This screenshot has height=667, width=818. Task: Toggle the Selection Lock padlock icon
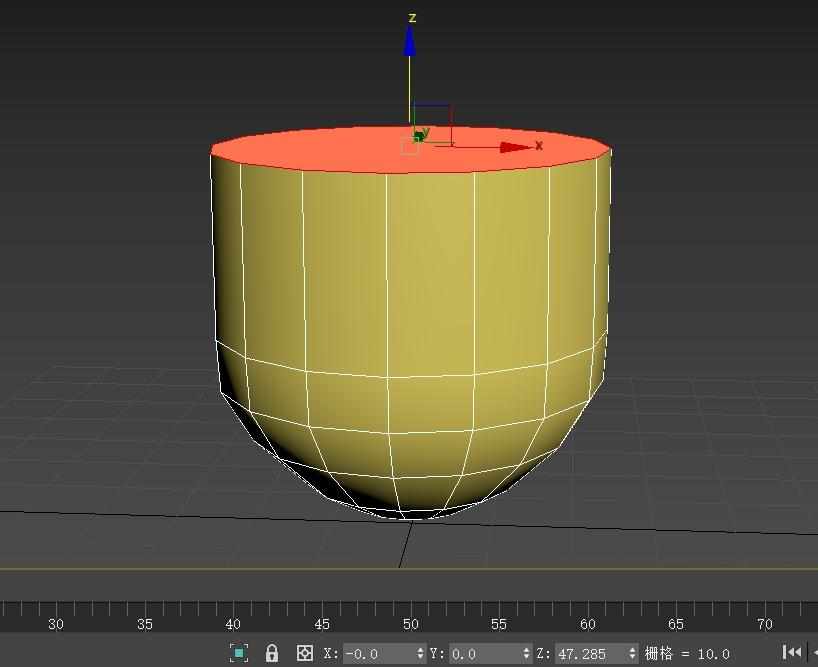pyautogui.click(x=272, y=653)
